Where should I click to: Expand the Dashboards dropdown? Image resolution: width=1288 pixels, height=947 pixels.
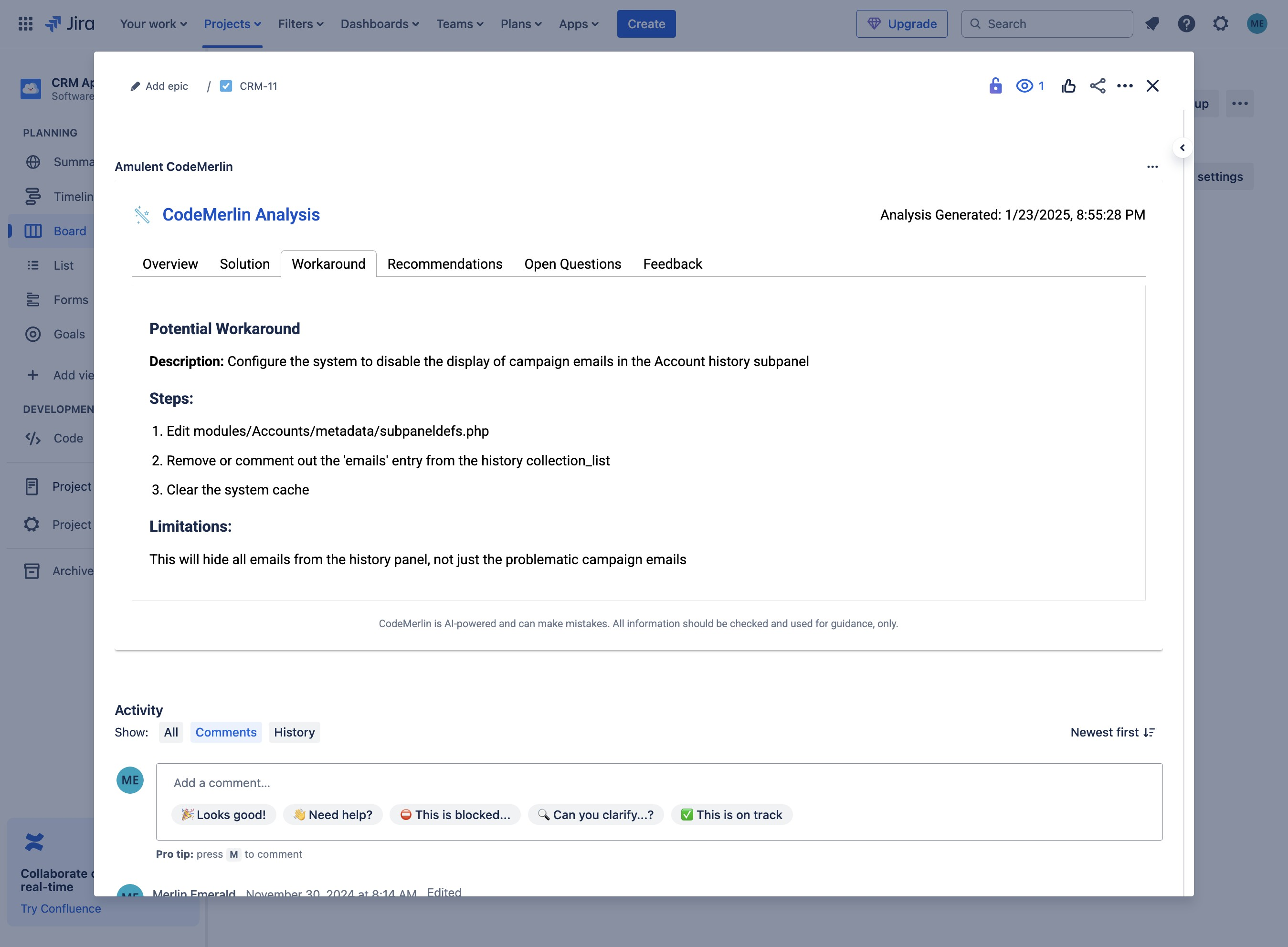(380, 24)
